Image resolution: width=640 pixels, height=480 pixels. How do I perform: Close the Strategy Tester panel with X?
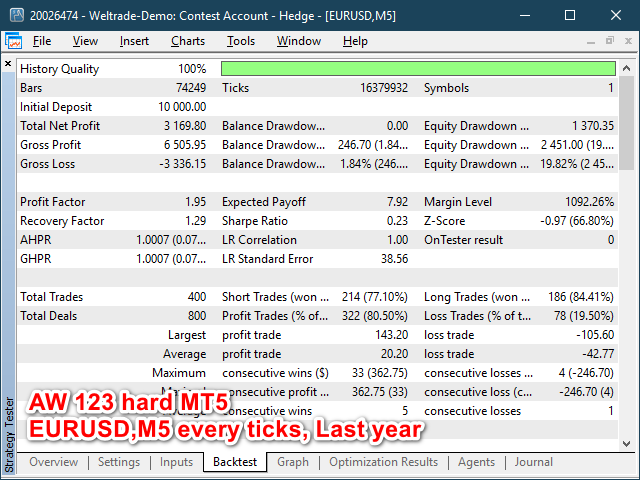tap(9, 64)
